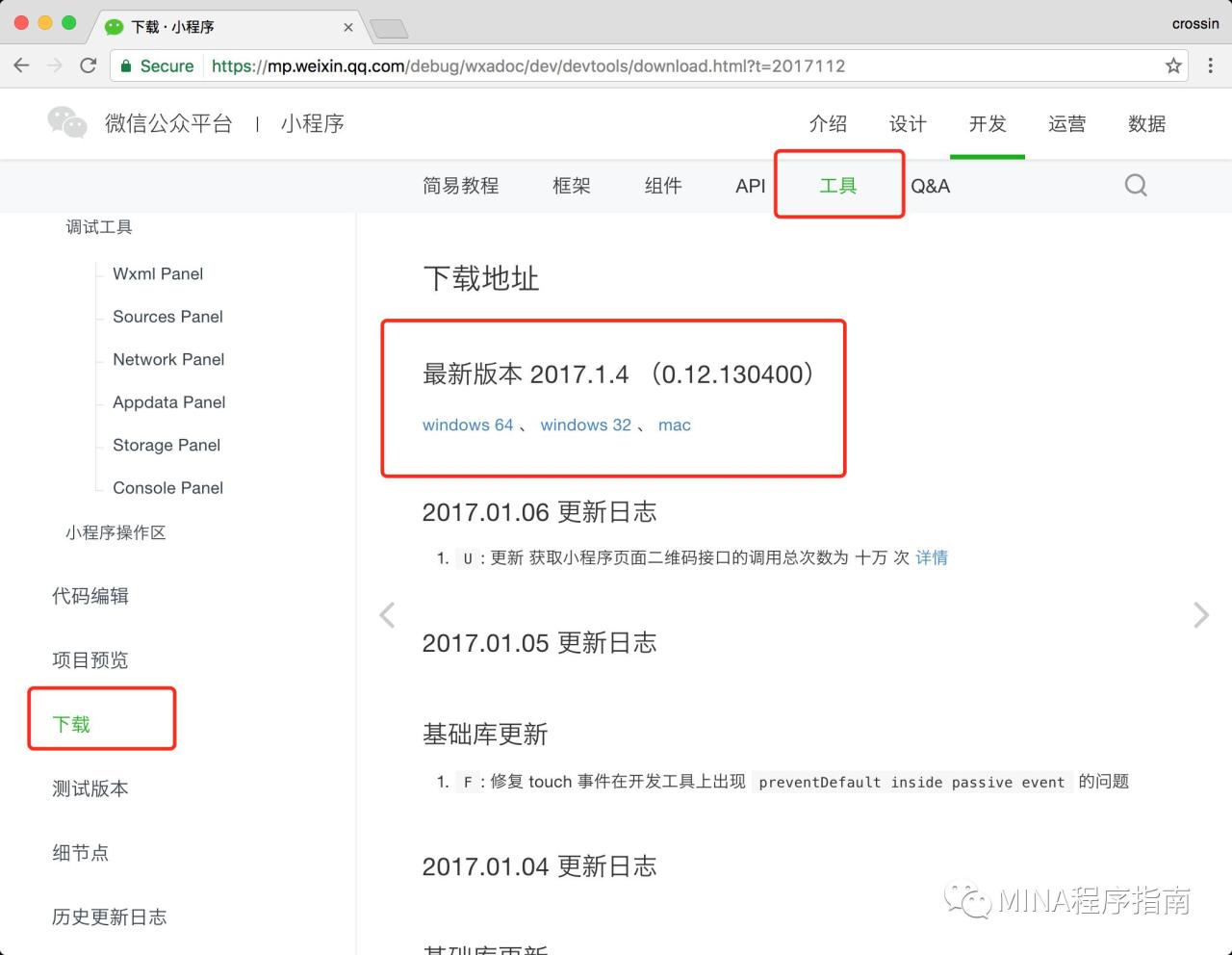
Task: Open the 详情 link in update log
Action: [932, 557]
